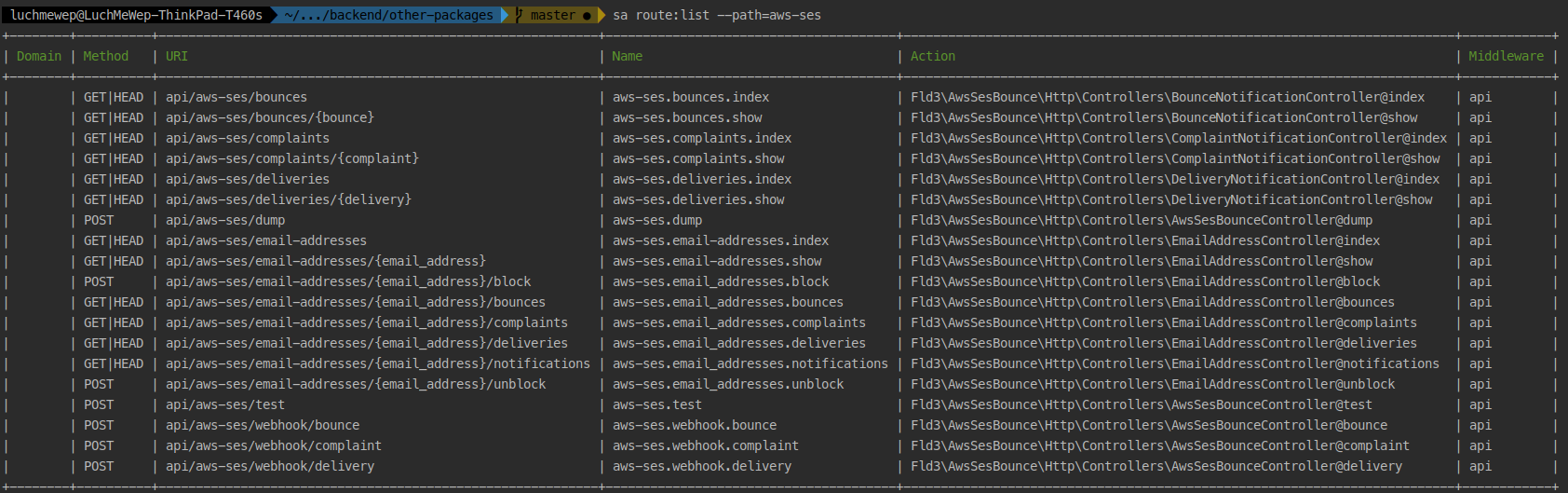
Task: Select URI api/aws-ses/webhook/complaint
Action: (274, 445)
